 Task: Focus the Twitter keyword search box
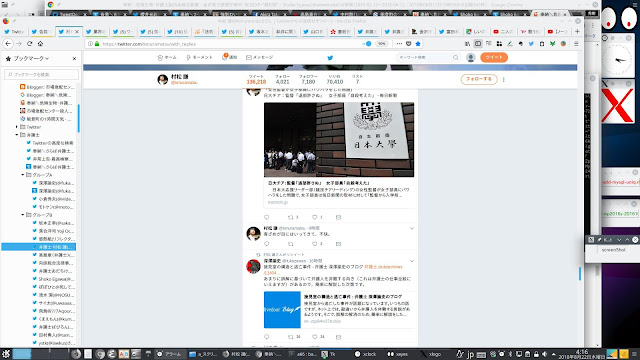pyautogui.click(x=428, y=58)
